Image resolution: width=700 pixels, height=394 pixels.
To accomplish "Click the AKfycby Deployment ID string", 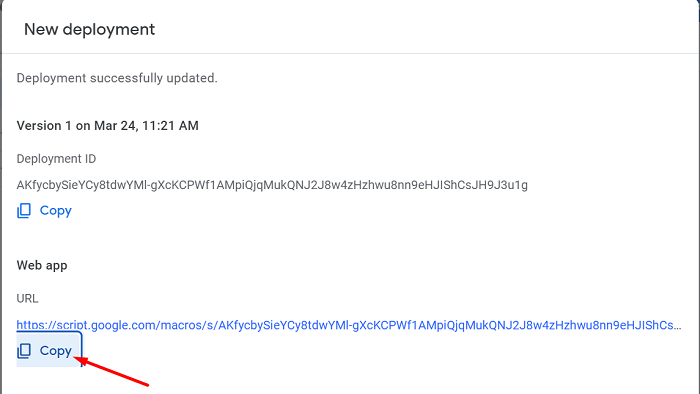I will (x=272, y=185).
